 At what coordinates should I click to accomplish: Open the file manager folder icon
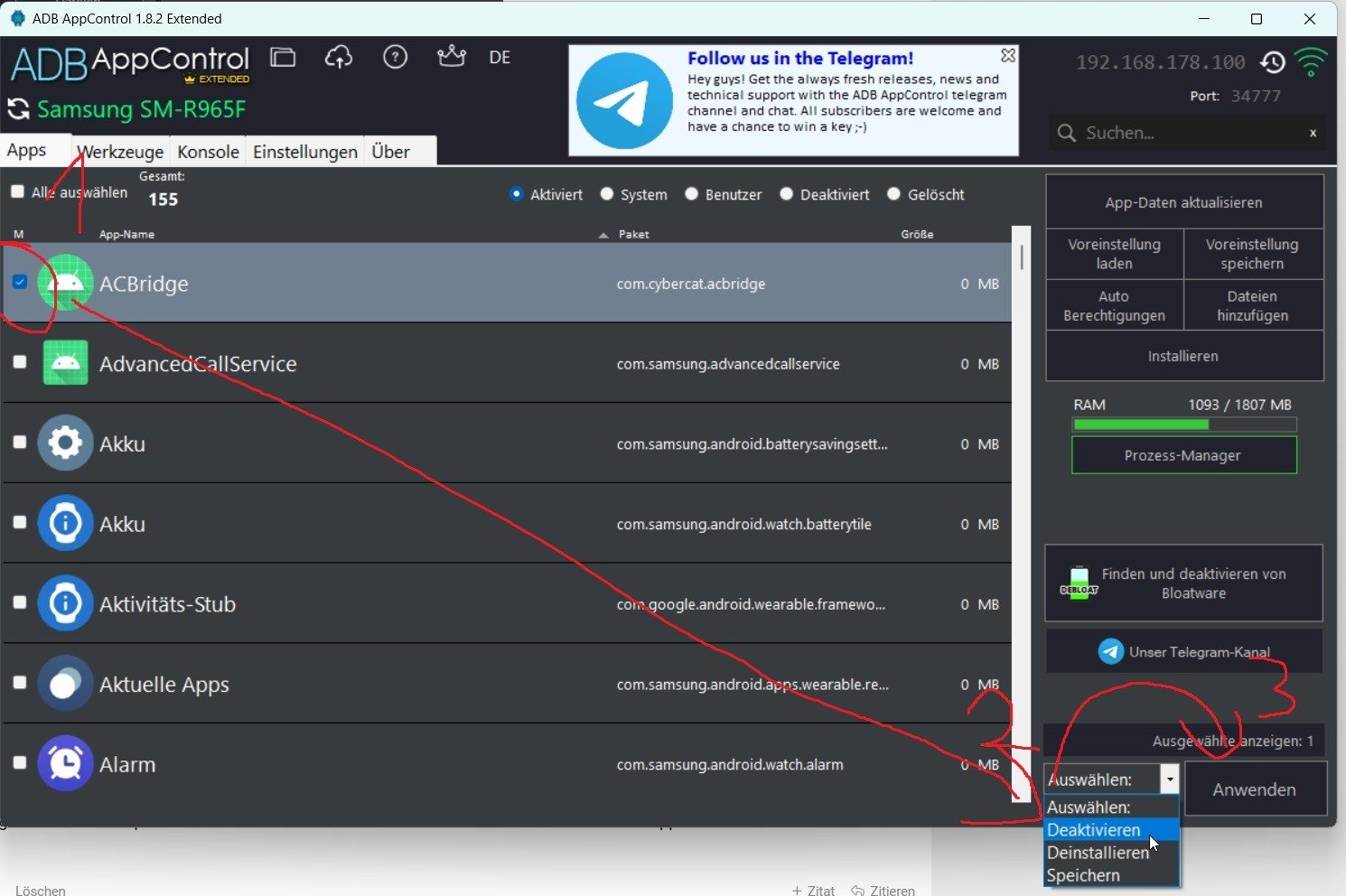tap(283, 58)
